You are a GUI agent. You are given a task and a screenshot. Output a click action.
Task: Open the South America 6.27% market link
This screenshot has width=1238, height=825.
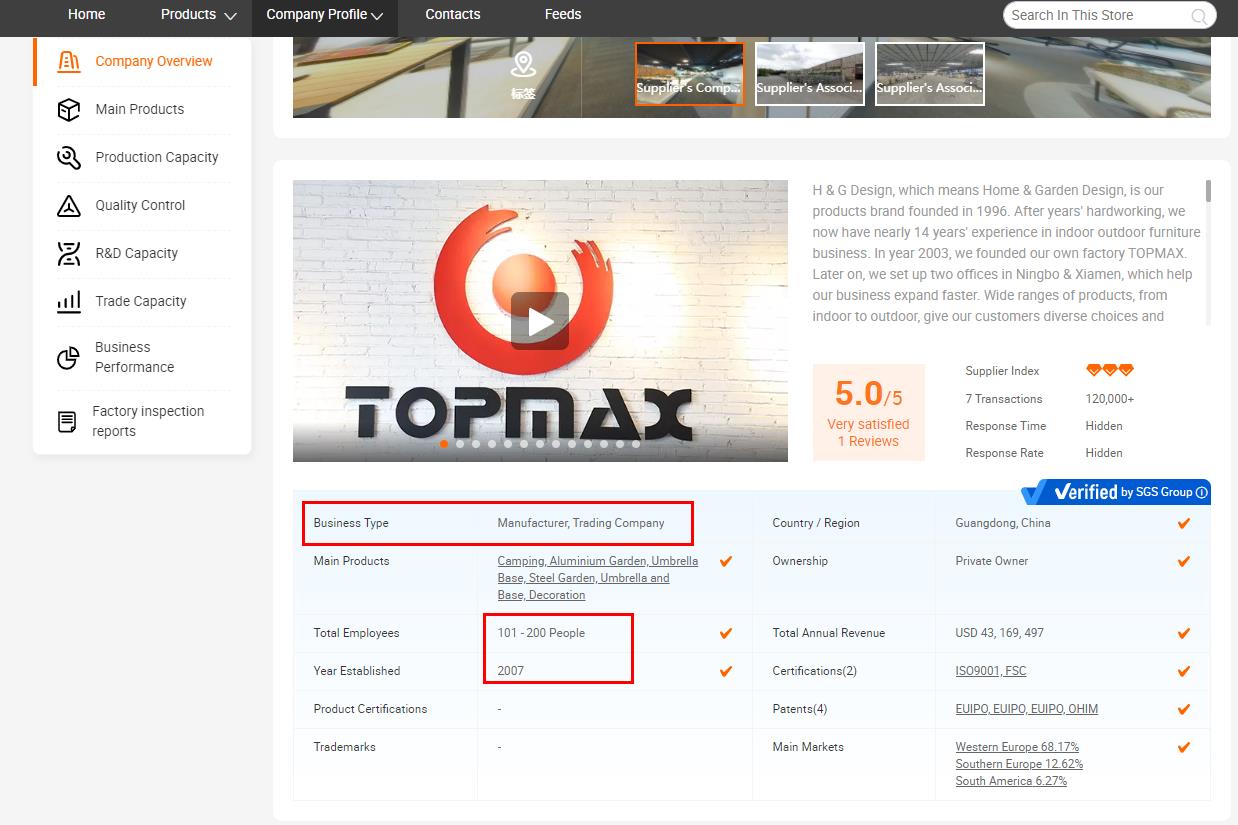[1011, 781]
